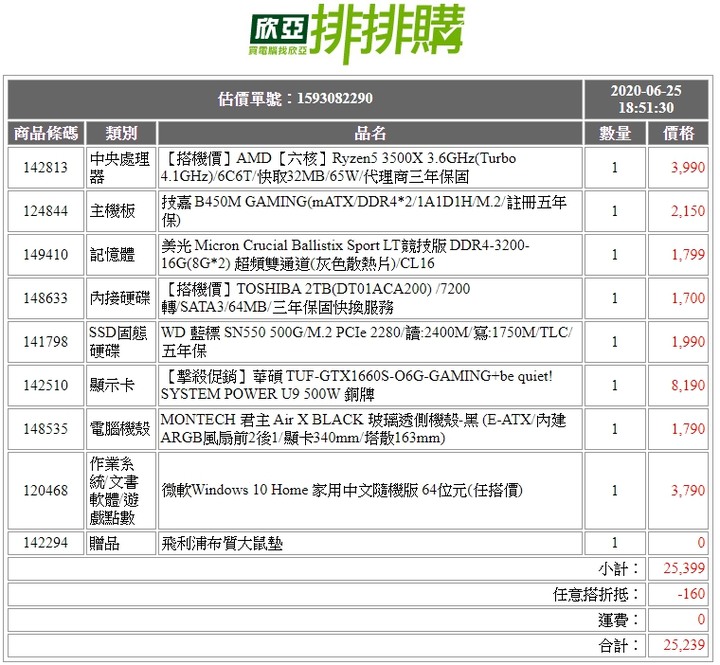Click the price 1,790
This screenshot has height=665, width=720.
[687, 429]
